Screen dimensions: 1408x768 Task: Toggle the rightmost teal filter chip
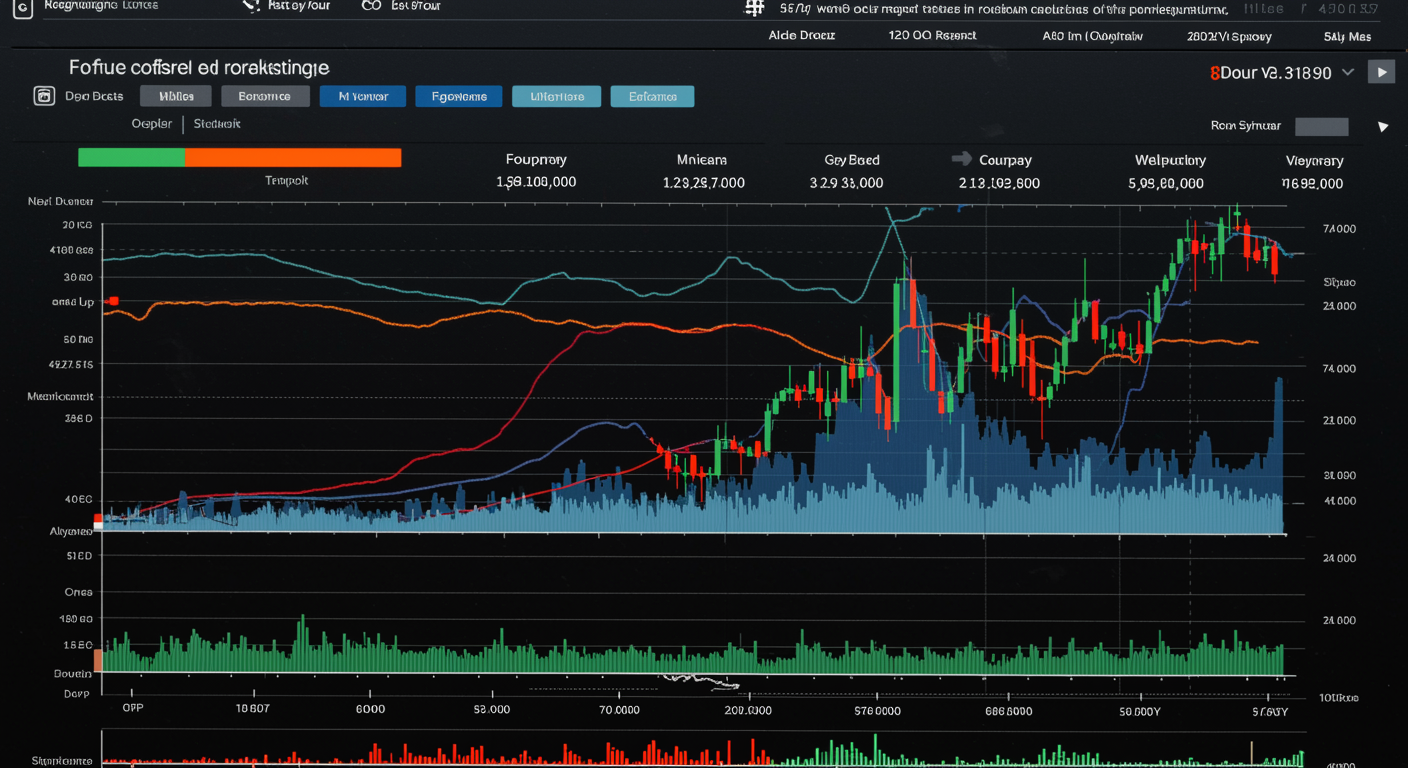pos(652,96)
